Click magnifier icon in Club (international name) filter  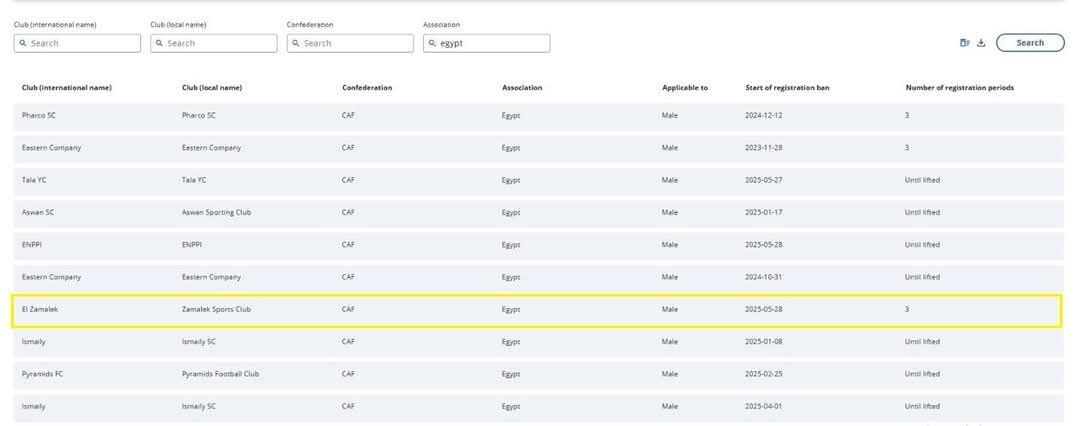pos(22,44)
